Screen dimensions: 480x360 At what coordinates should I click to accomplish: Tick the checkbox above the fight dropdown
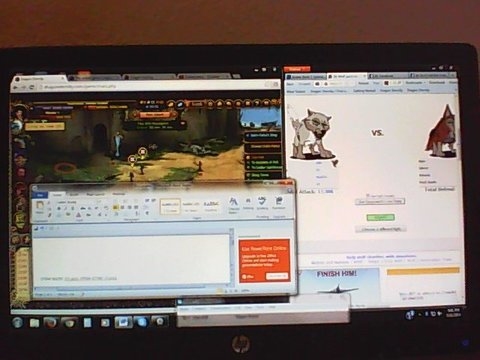point(368,196)
